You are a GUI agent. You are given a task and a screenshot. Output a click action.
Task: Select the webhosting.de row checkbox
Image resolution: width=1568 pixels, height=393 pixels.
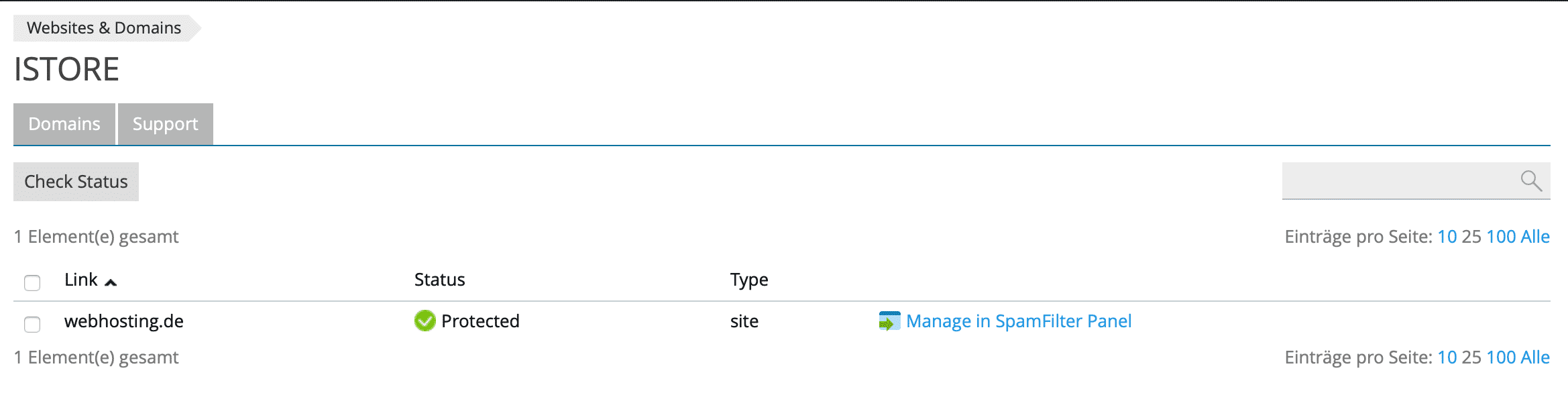tap(32, 325)
